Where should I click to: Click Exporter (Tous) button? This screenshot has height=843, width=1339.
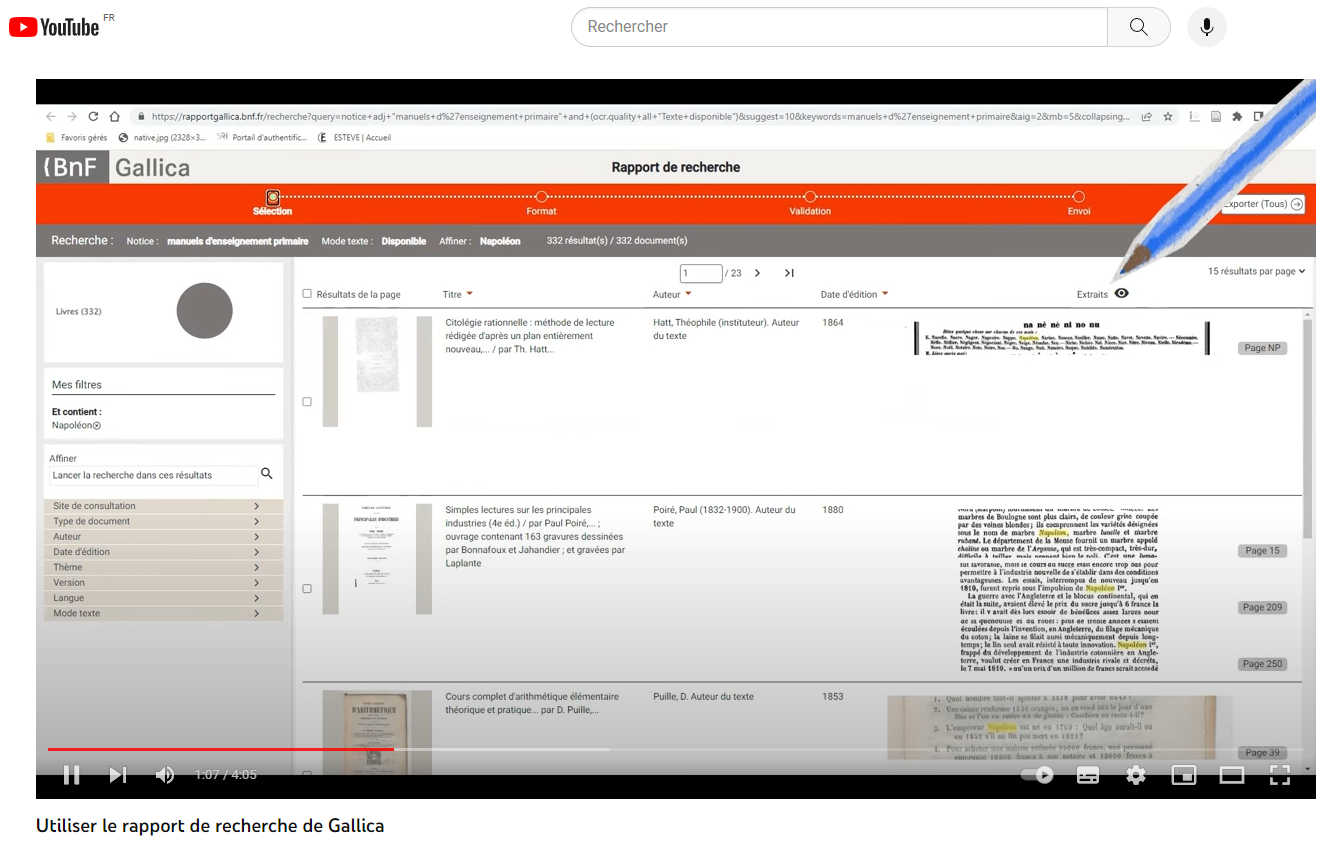(1263, 204)
